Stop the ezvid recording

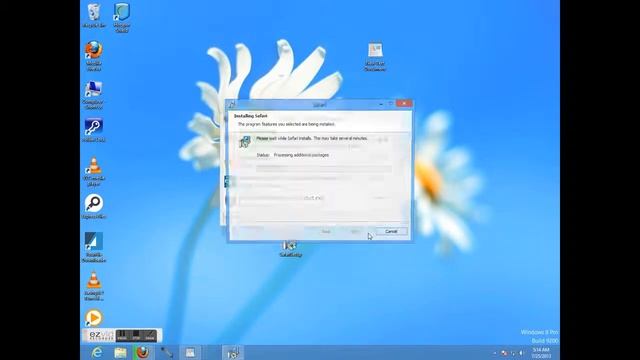pos(136,336)
